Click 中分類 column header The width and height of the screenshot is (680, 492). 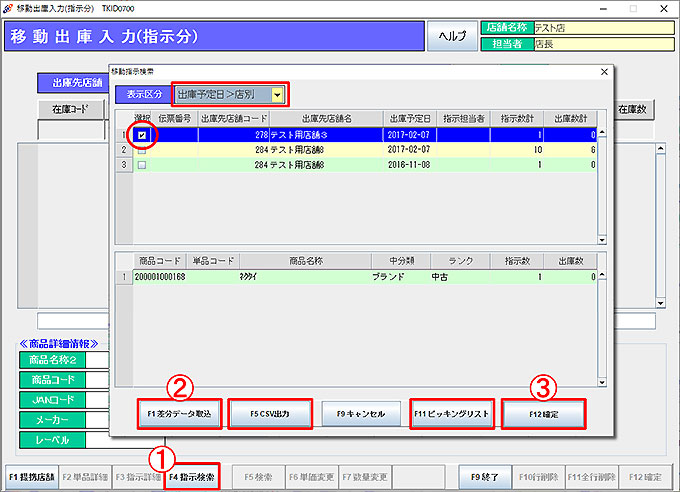pos(401,261)
